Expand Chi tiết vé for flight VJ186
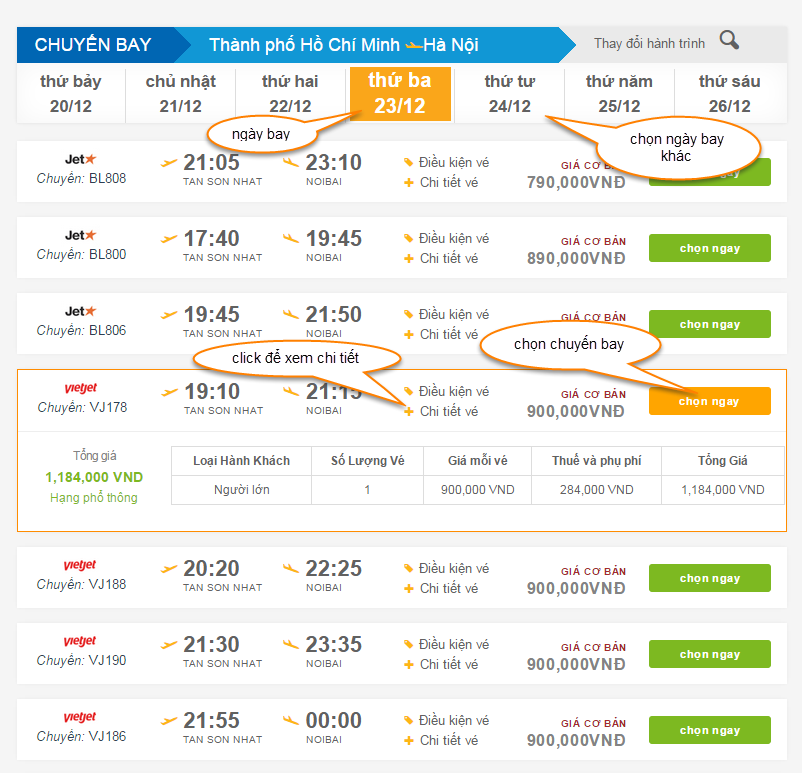The height and width of the screenshot is (773, 802). click(x=441, y=740)
